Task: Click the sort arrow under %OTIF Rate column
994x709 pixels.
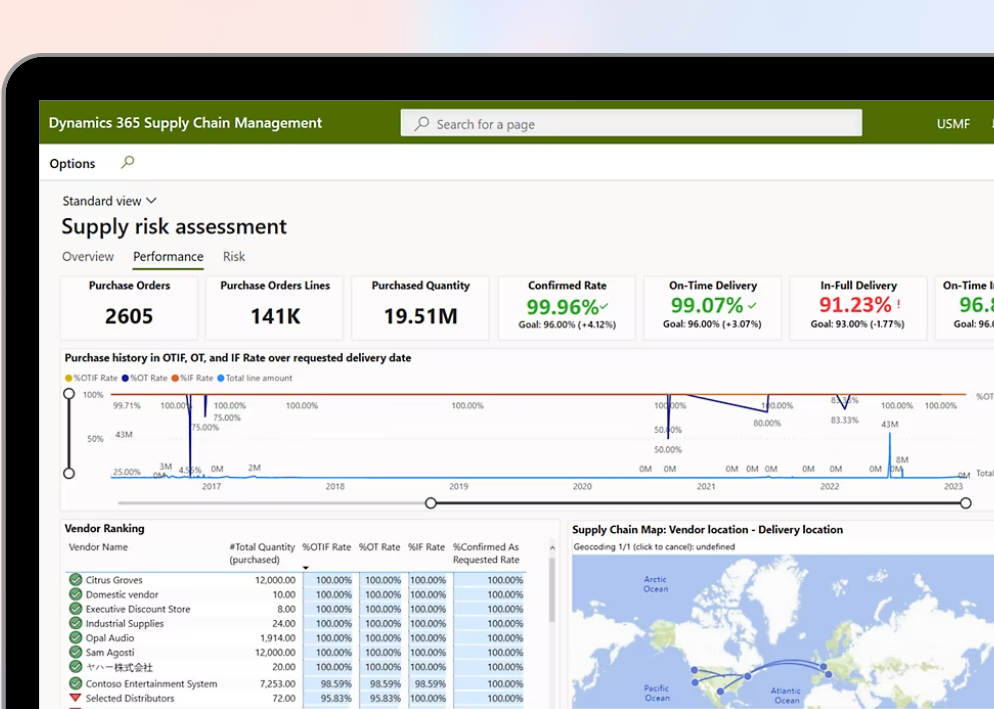Action: (306, 568)
